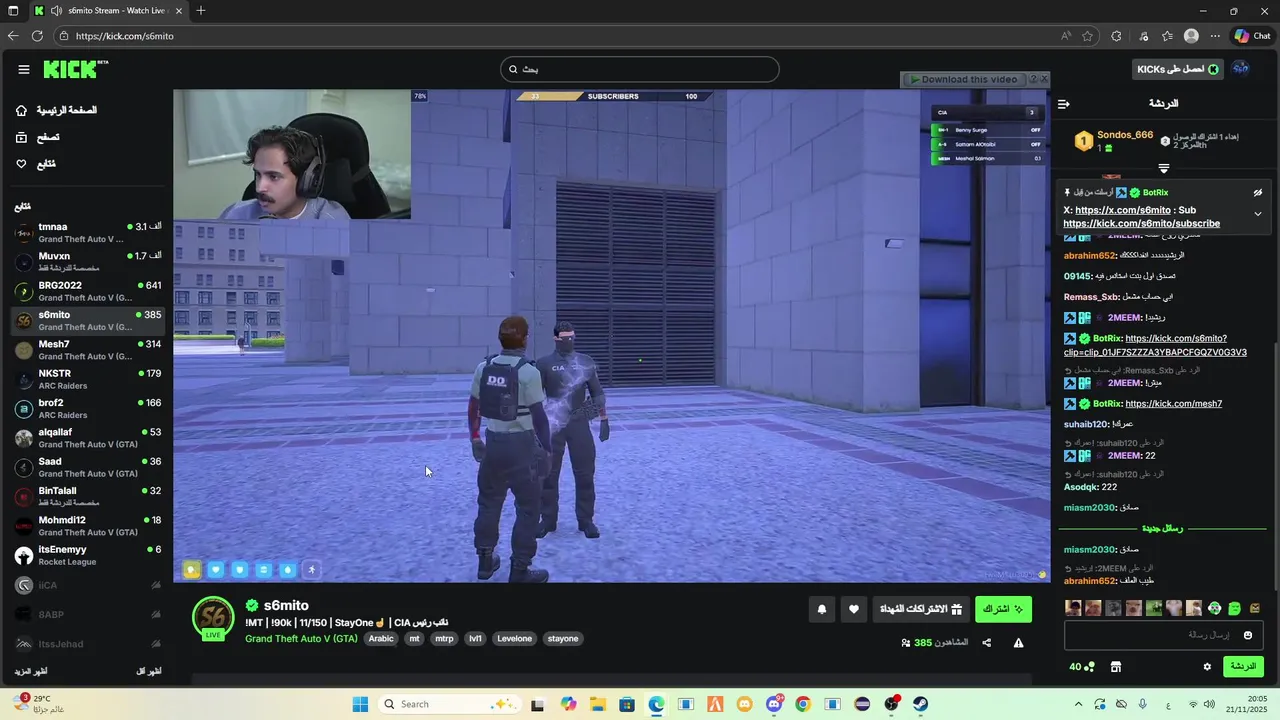This screenshot has height=720, width=1280.
Task: Open the shop icon below chat
Action: 1116,667
